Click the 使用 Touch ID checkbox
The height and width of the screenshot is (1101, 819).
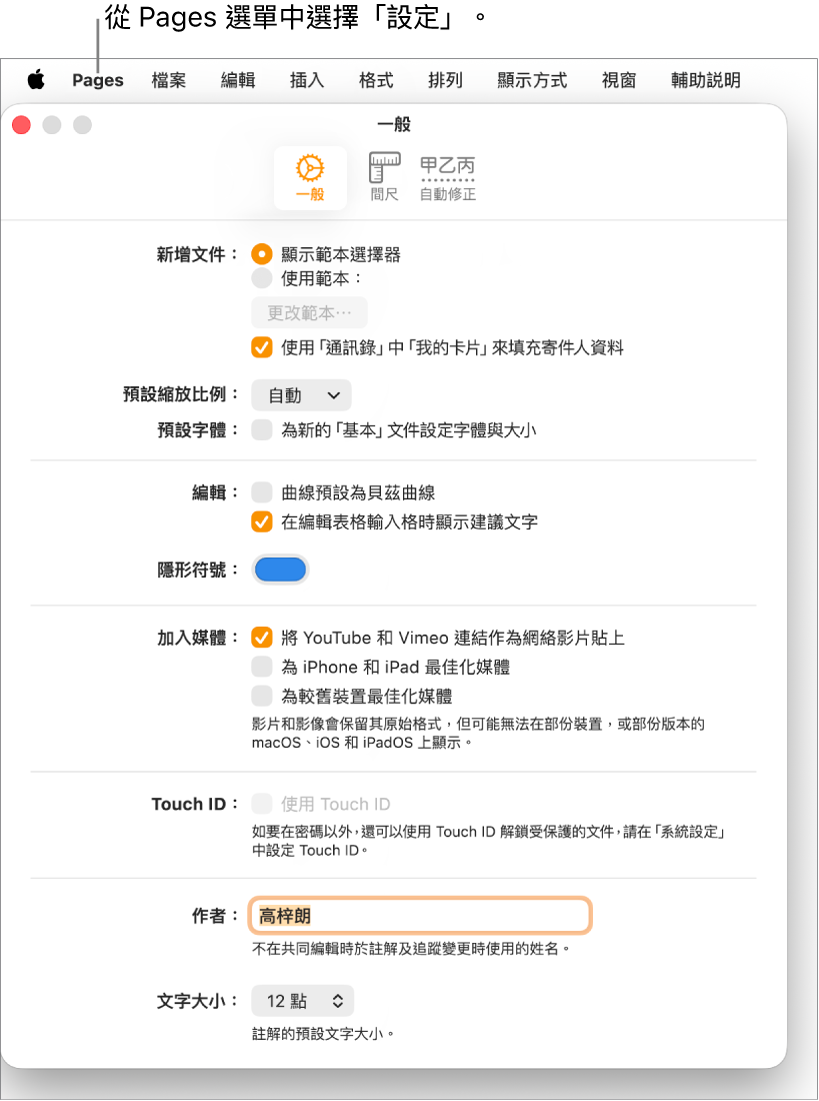[262, 803]
